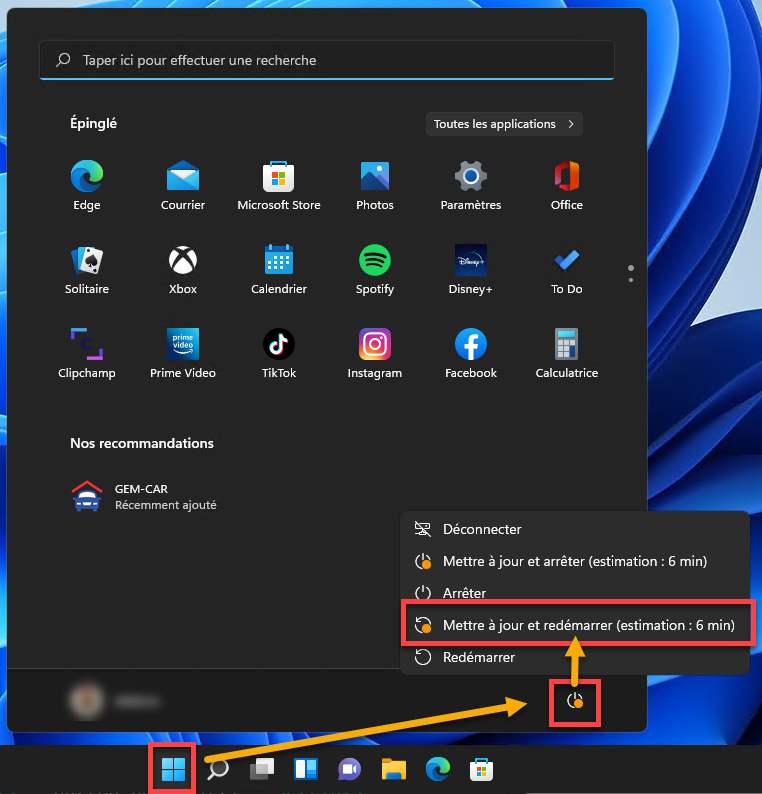Click the power button icon

click(x=575, y=701)
